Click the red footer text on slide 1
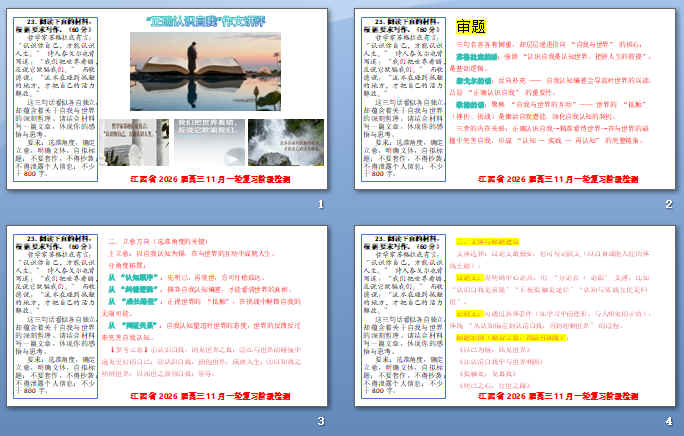Screen dimensions: 684x436 click(x=212, y=179)
